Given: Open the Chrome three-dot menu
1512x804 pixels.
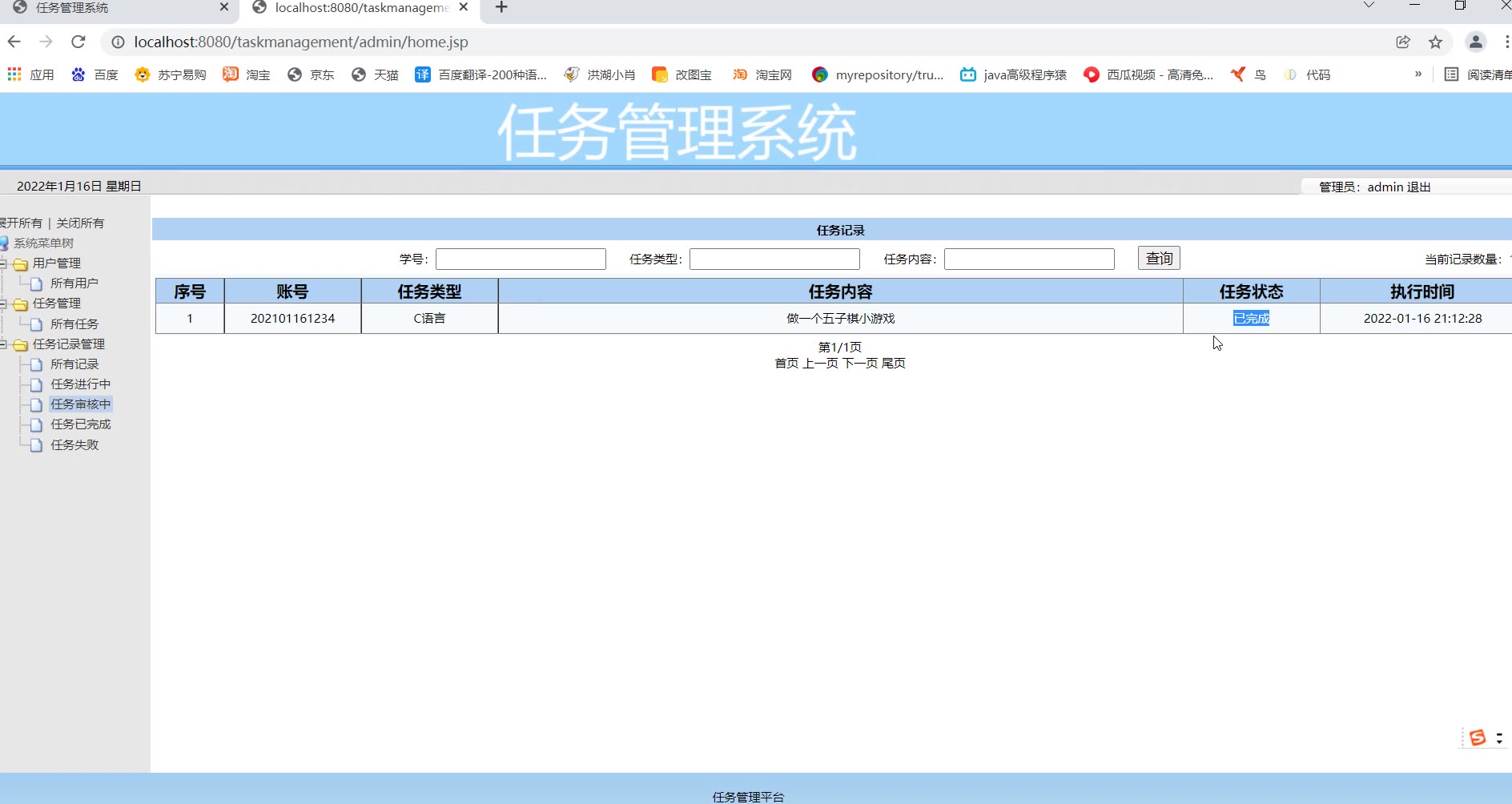Looking at the screenshot, I should [x=1506, y=42].
